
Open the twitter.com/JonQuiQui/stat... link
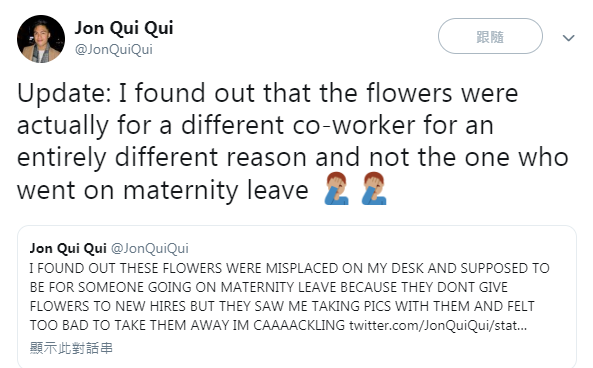coord(438,325)
